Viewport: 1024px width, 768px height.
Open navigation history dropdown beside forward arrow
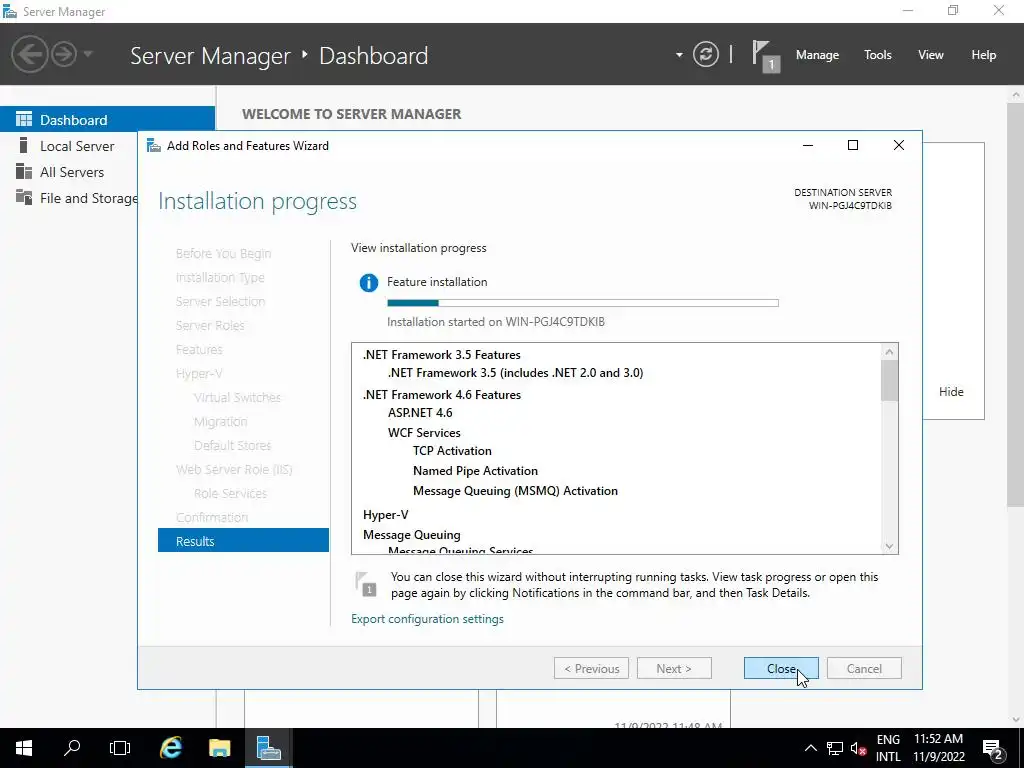click(x=88, y=54)
